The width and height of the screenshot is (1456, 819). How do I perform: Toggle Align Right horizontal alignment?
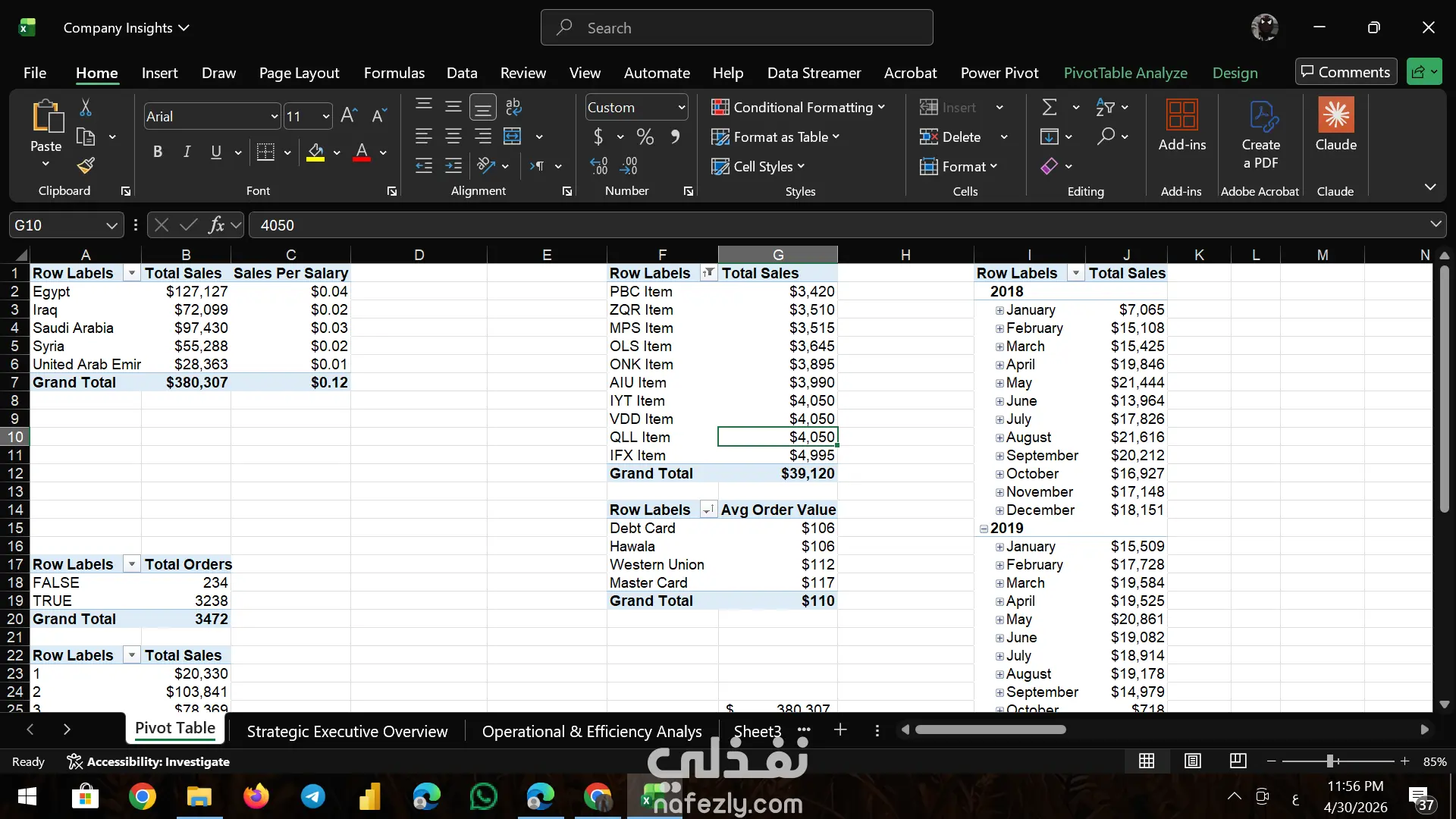483,136
